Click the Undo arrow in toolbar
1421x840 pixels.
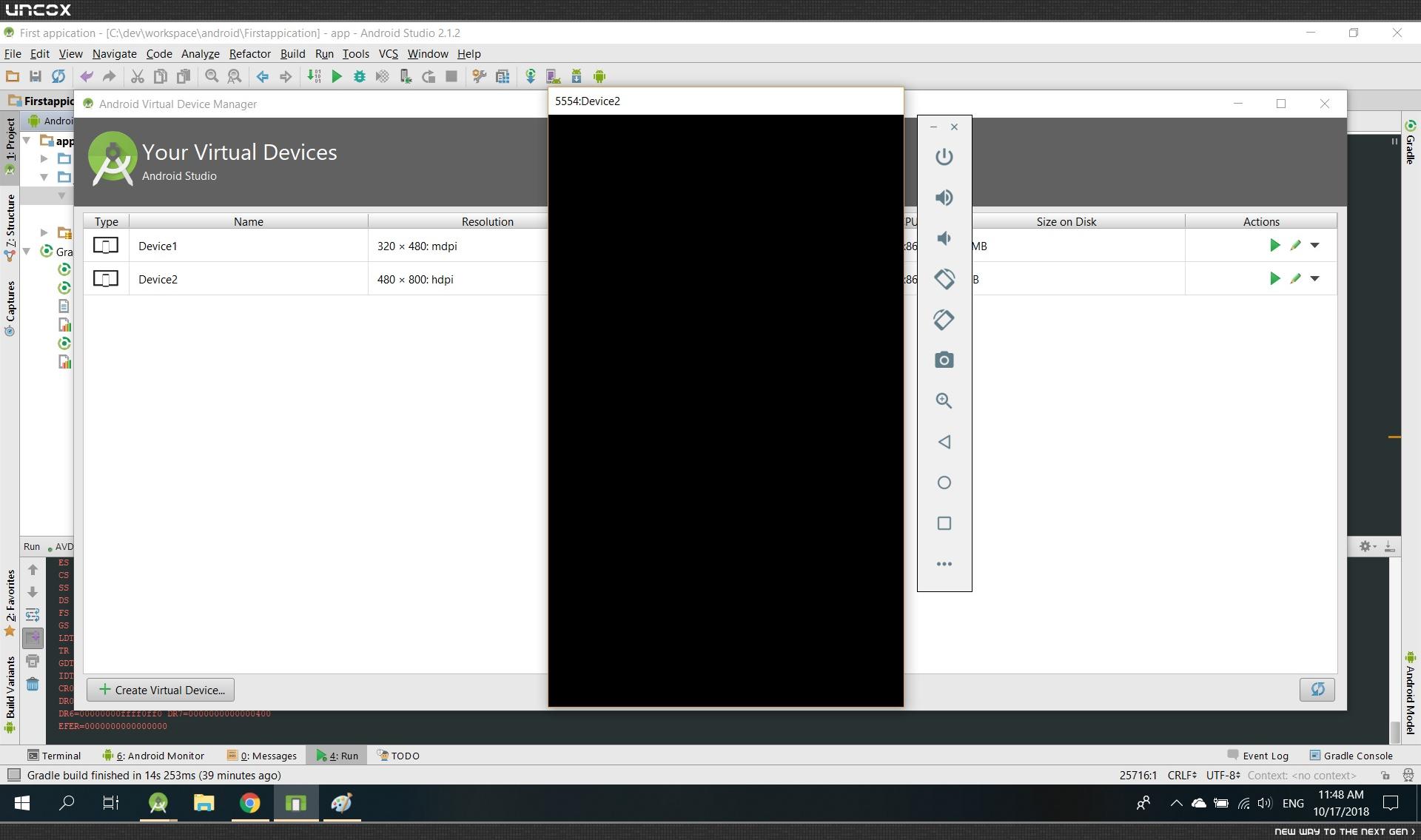tap(87, 76)
